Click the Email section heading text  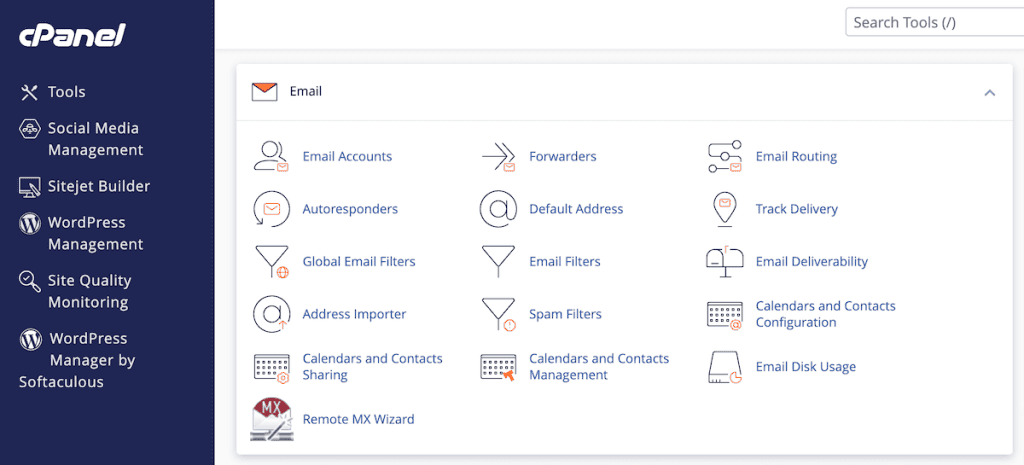(306, 92)
